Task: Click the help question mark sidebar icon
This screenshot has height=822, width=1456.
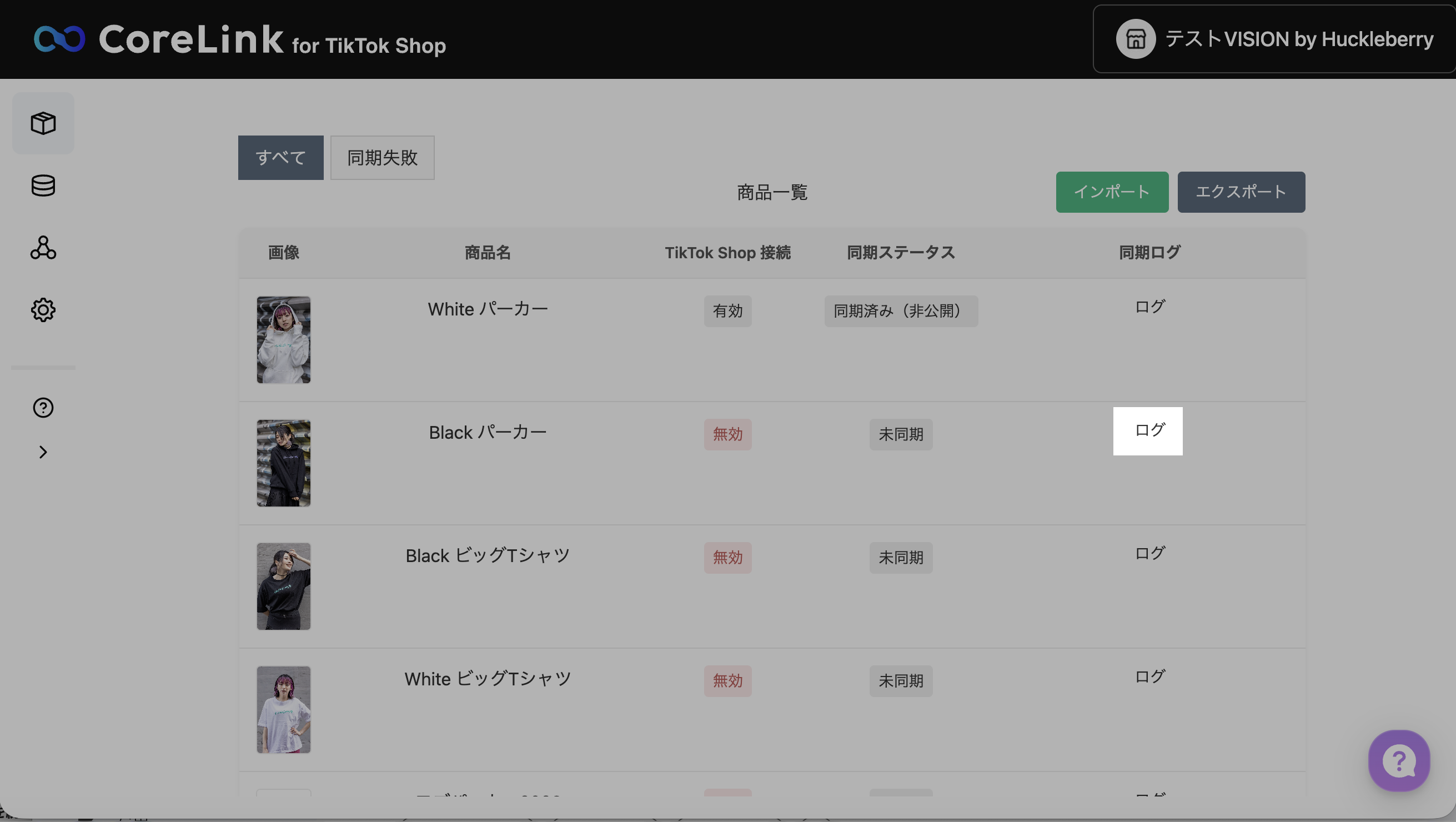Action: [x=43, y=408]
